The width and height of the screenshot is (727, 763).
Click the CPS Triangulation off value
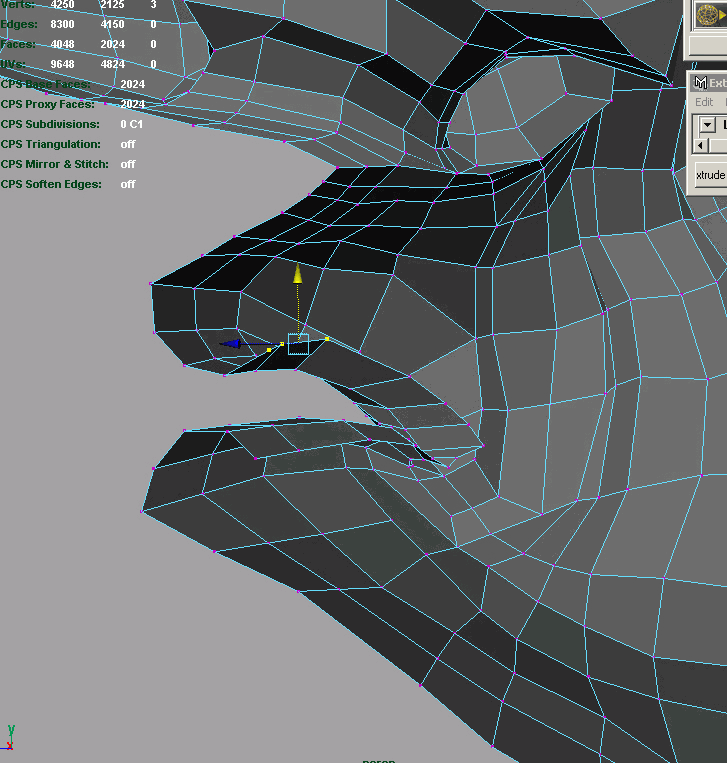pyautogui.click(x=128, y=144)
